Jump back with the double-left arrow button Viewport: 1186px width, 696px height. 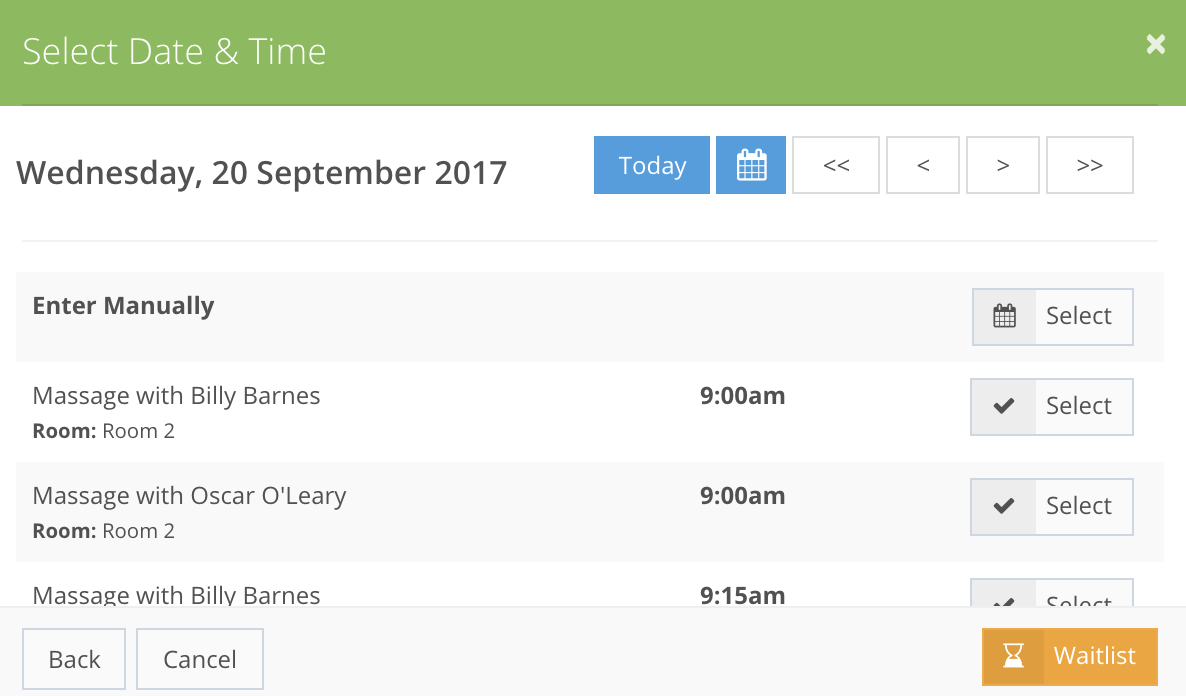coord(836,165)
